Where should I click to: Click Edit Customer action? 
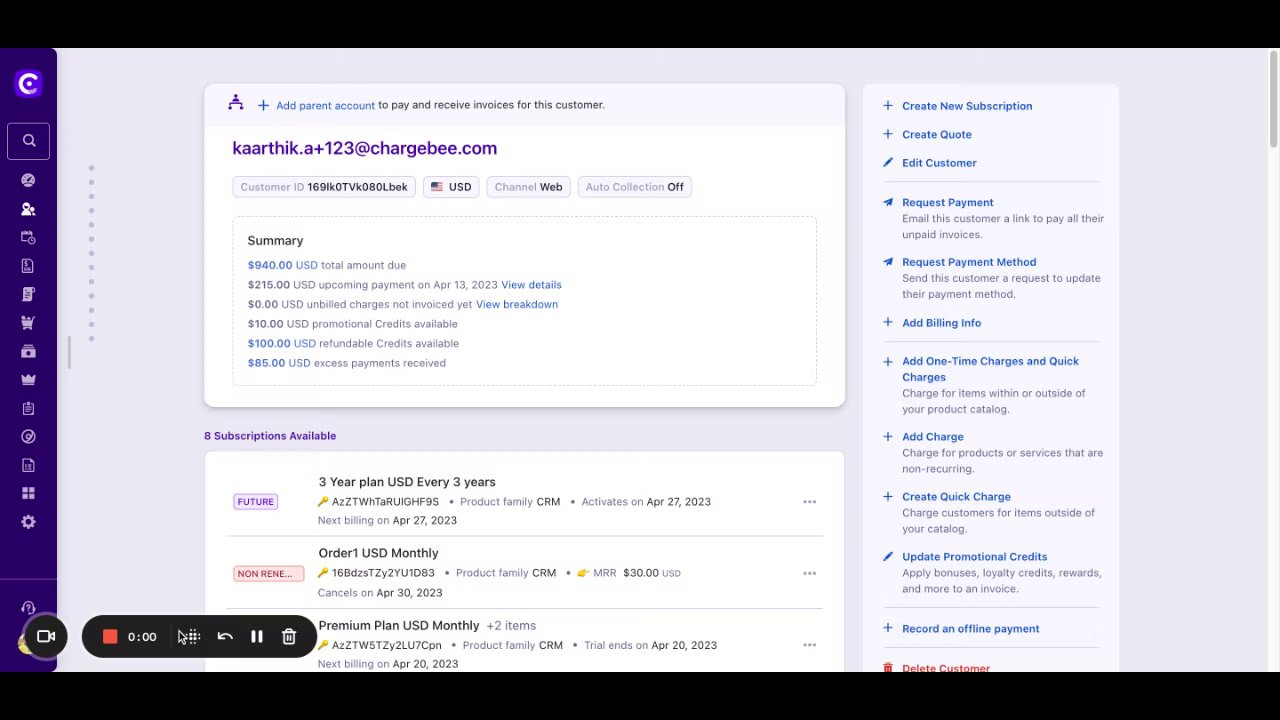click(x=939, y=163)
